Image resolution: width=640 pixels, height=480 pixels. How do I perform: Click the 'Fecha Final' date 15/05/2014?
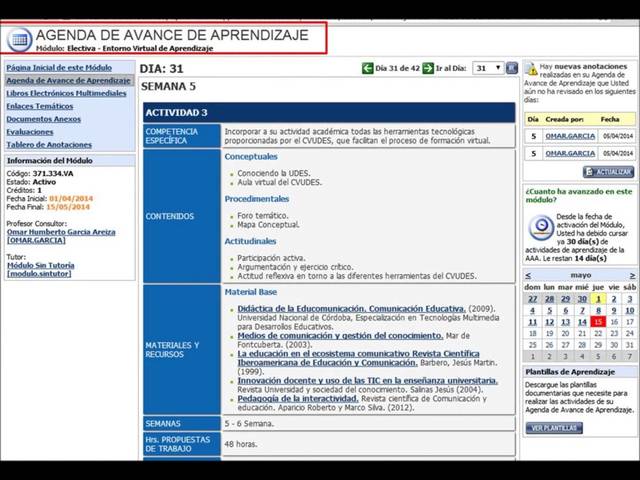click(x=68, y=207)
